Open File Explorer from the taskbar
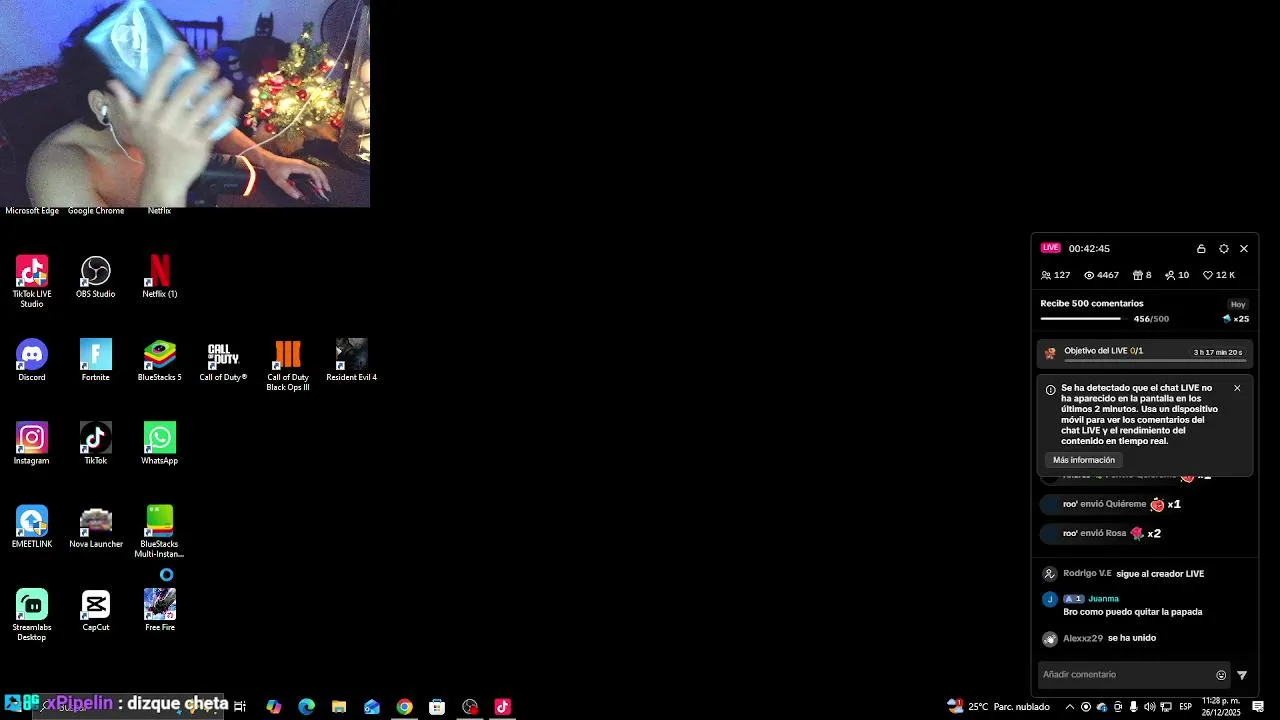The image size is (1280, 720). (339, 707)
